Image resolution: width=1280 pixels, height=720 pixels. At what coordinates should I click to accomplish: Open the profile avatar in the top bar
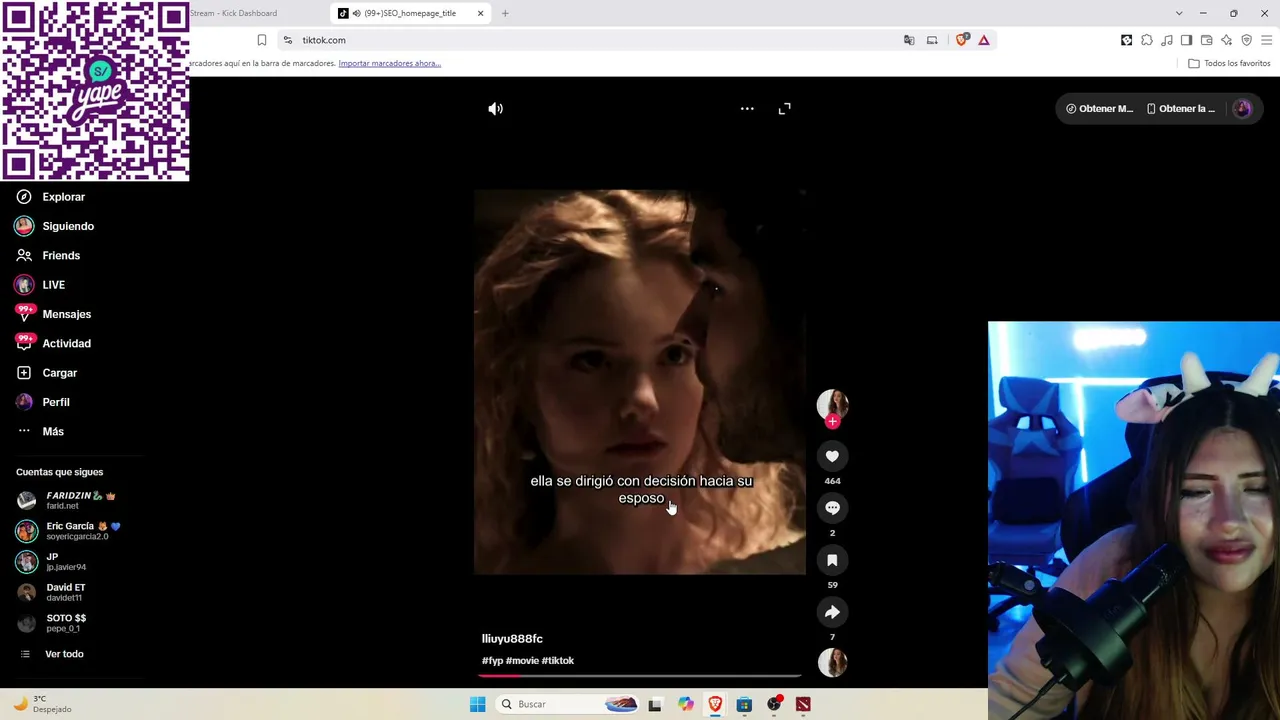pos(1242,109)
